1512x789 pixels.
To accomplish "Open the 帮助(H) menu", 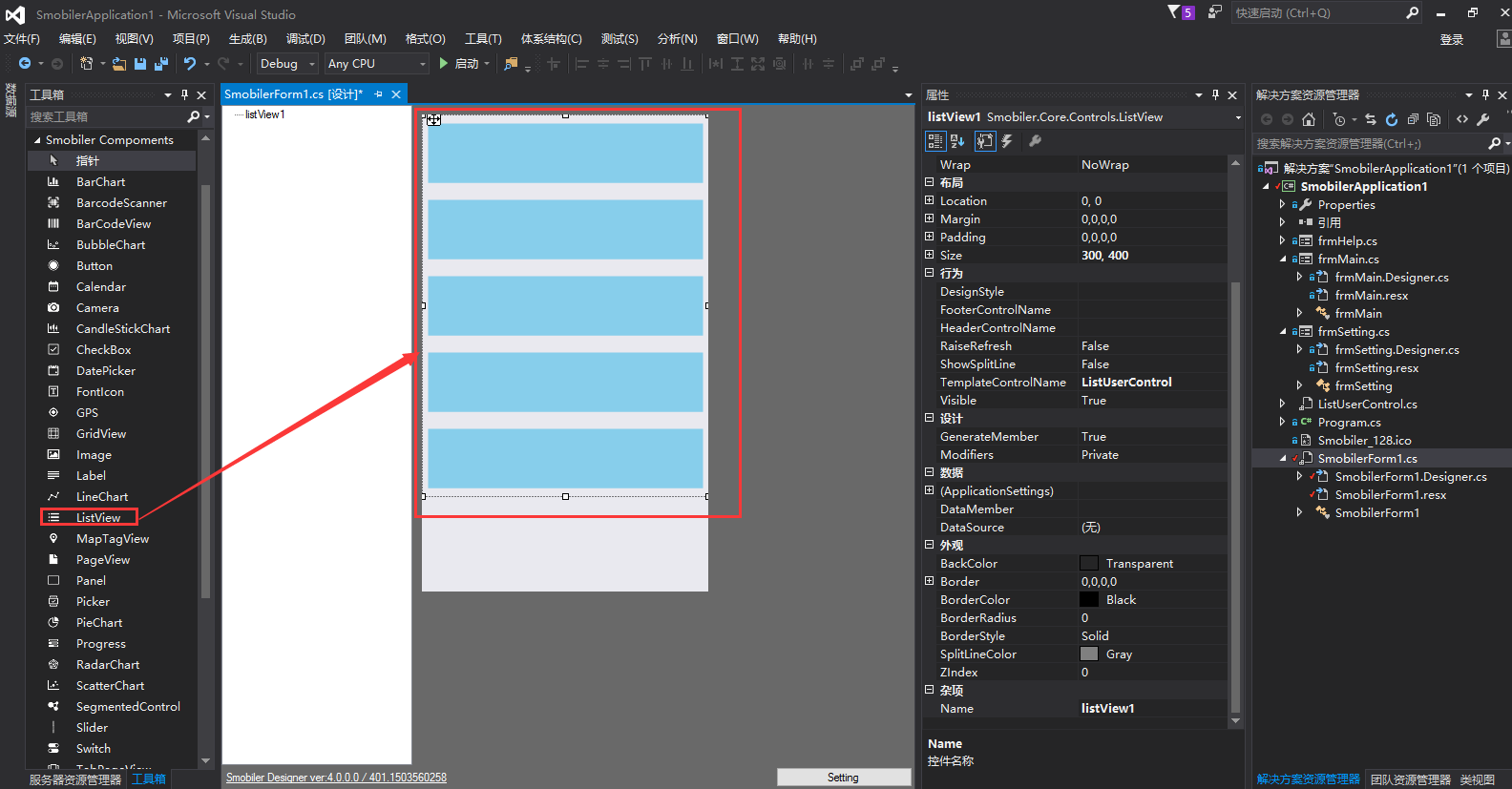I will pos(797,39).
